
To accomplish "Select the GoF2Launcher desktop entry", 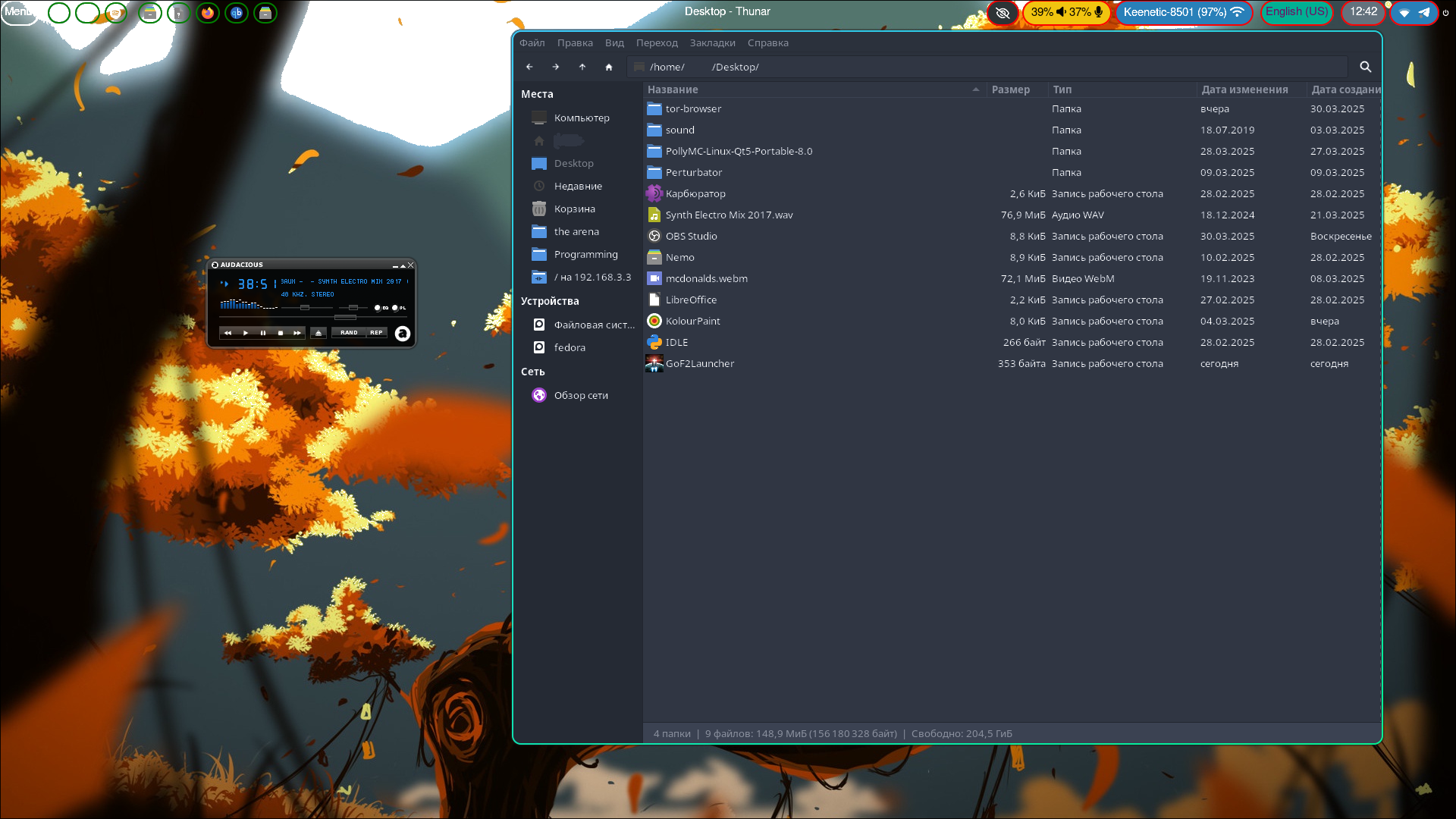I will point(699,363).
